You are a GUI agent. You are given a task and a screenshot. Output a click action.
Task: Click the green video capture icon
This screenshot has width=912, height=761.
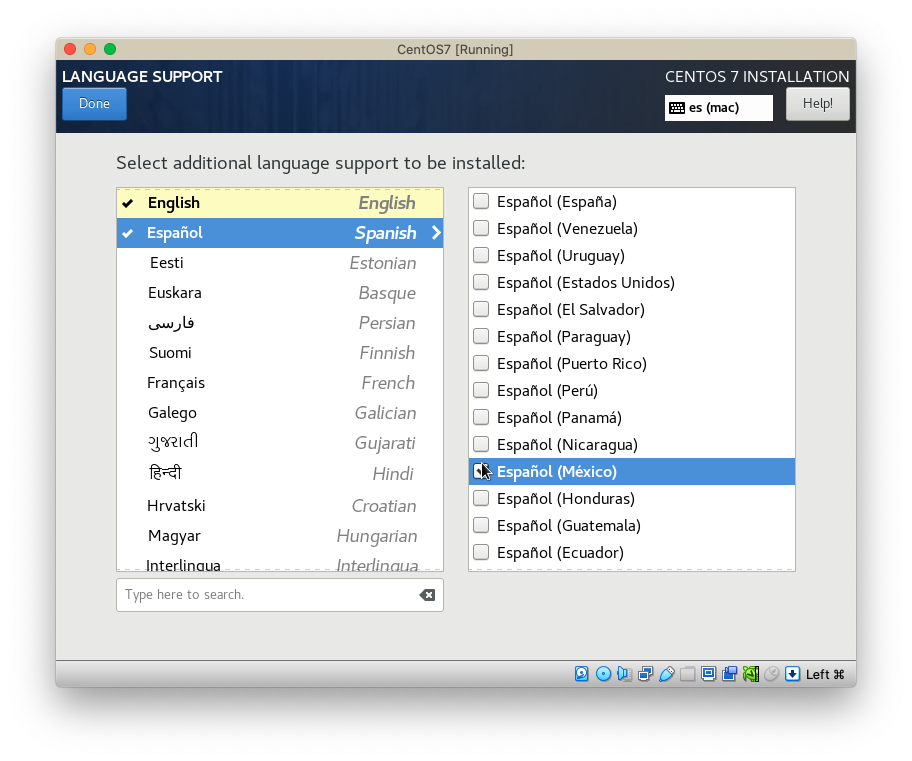click(750, 674)
